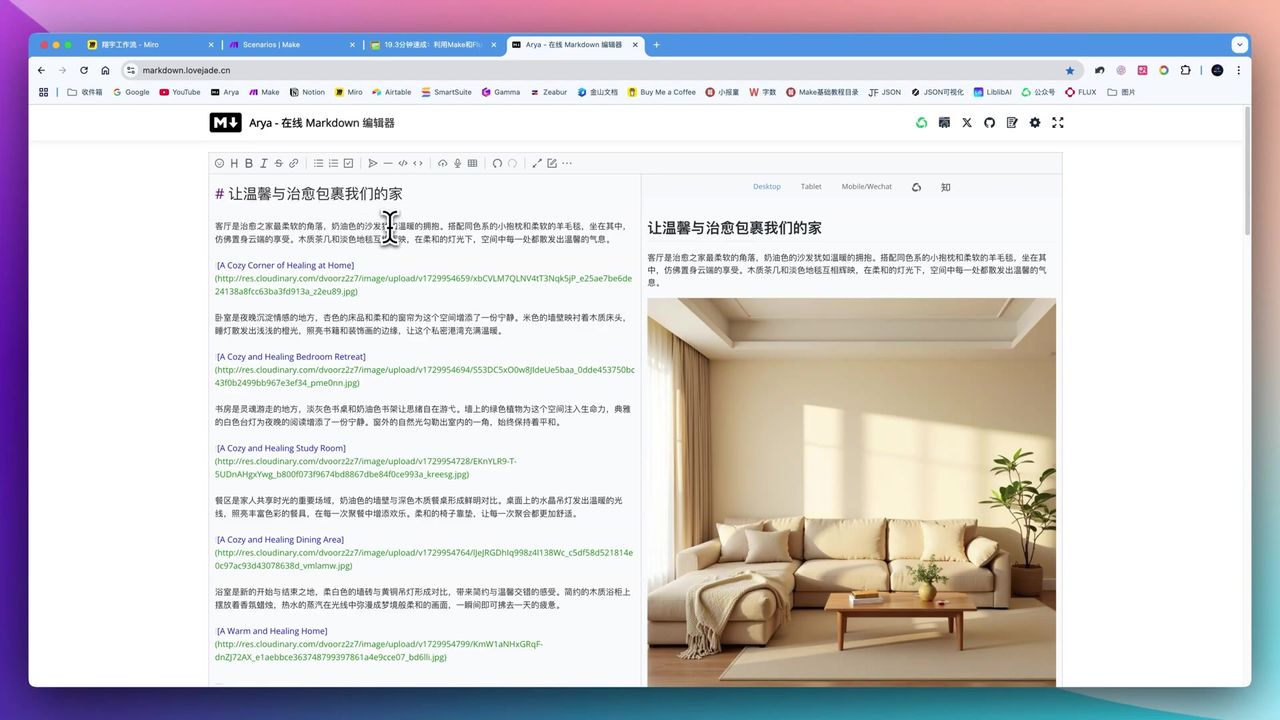
Task: Open the Notion bookmark in bookmarks bar
Action: coord(307,92)
